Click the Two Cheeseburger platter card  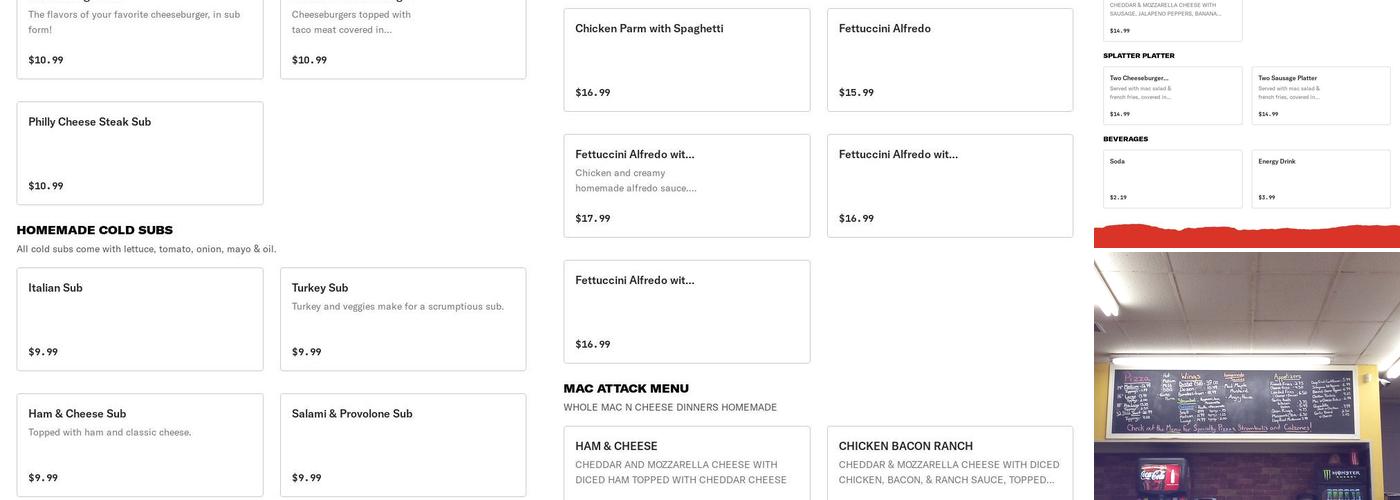coord(1173,96)
